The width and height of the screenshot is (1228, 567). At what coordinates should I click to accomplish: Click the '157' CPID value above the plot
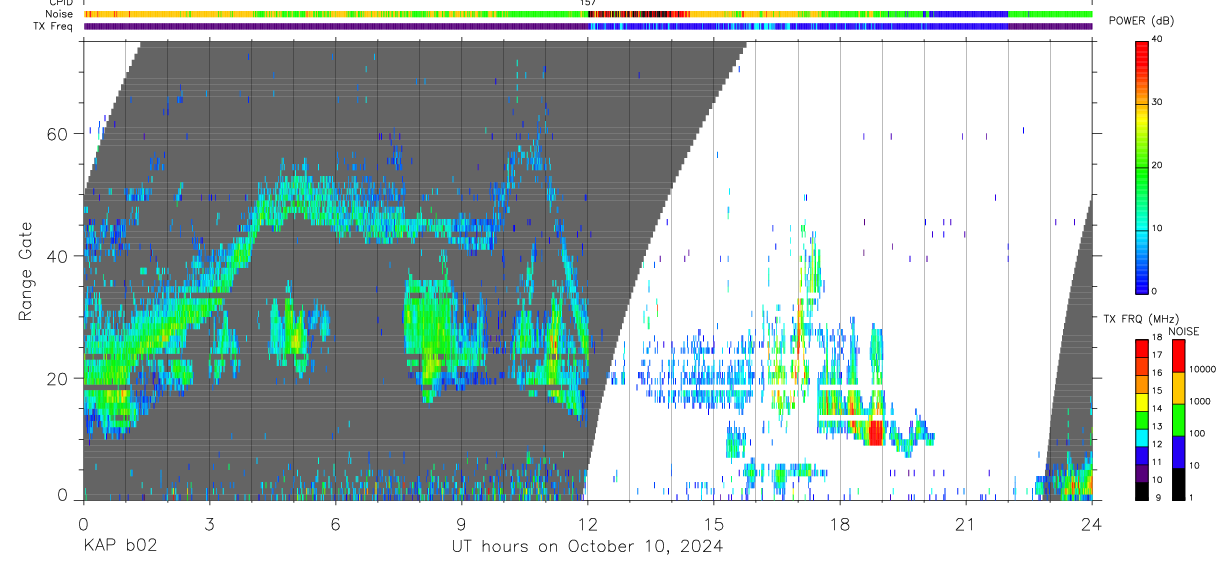[x=588, y=3]
